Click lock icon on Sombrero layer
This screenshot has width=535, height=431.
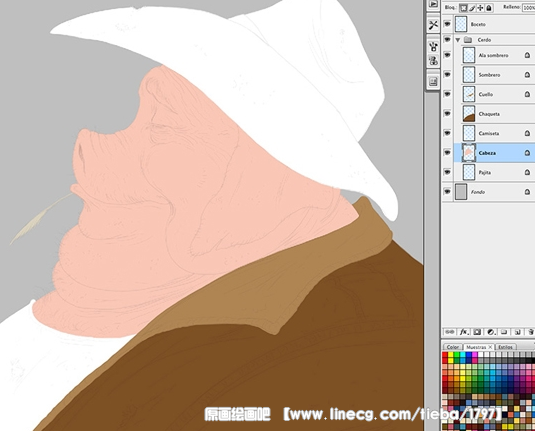click(x=527, y=74)
